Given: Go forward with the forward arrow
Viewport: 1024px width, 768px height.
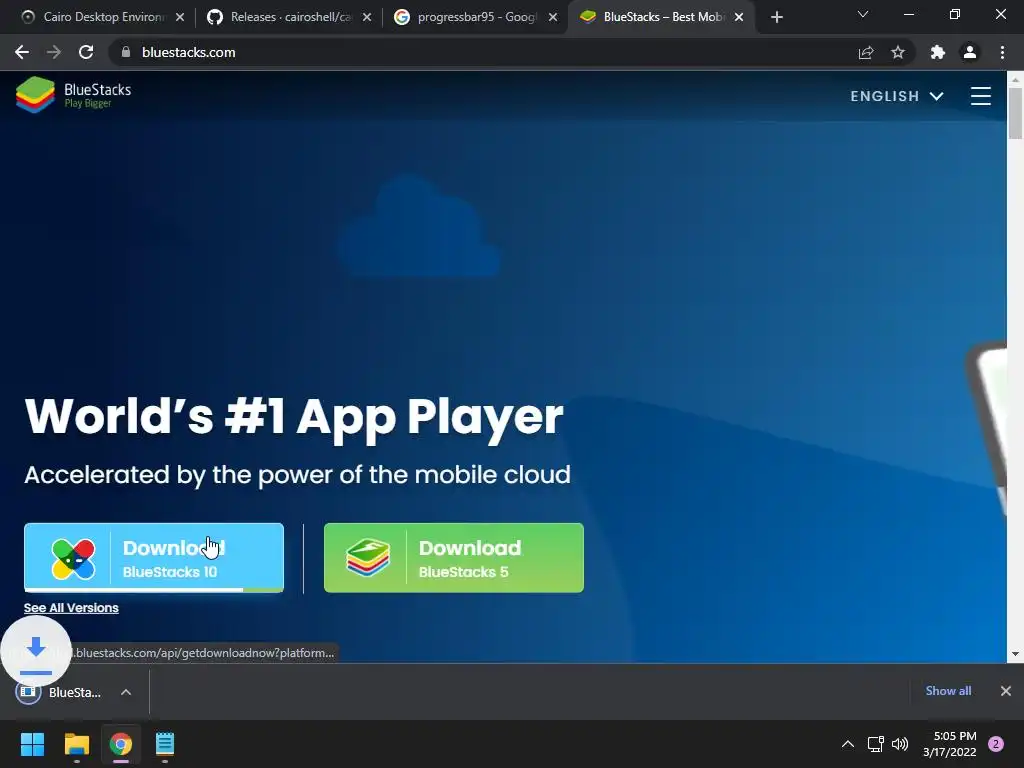Looking at the screenshot, I should (x=54, y=52).
